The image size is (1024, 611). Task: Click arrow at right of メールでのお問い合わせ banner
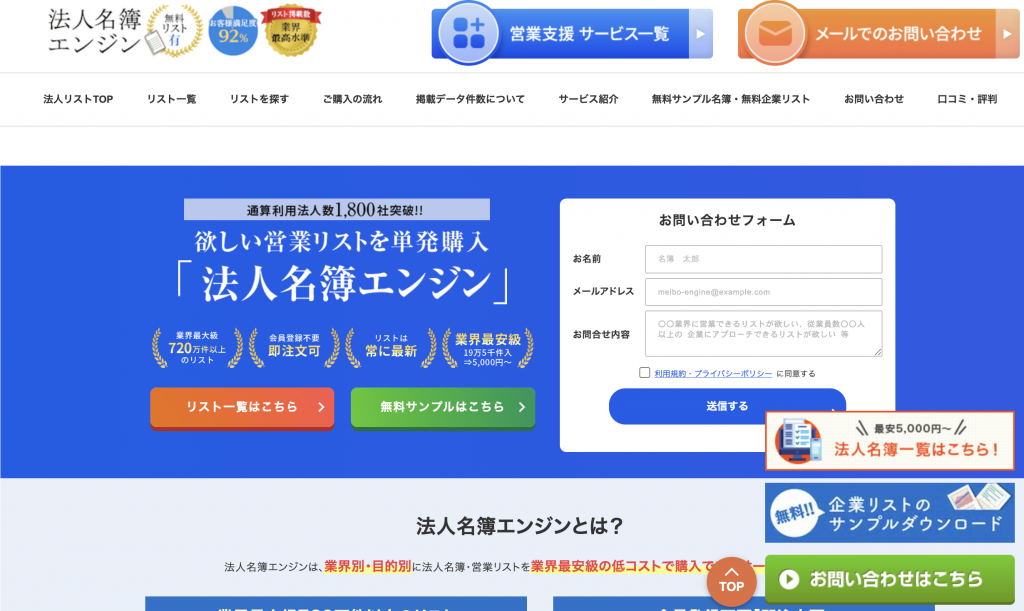click(1007, 34)
